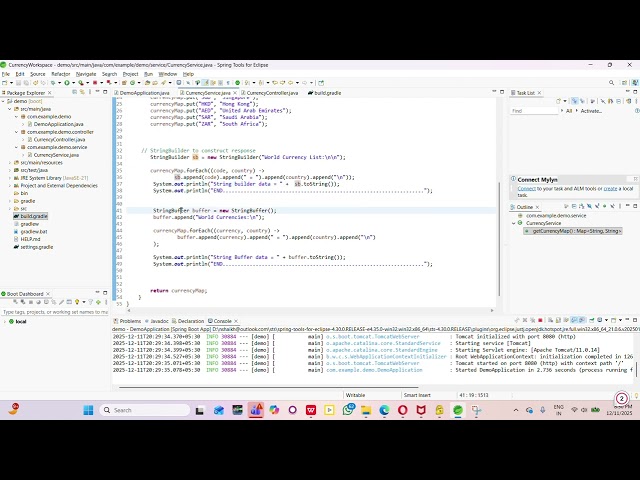This screenshot has width=640, height=480.
Task: Open the File menu
Action: coord(6,74)
